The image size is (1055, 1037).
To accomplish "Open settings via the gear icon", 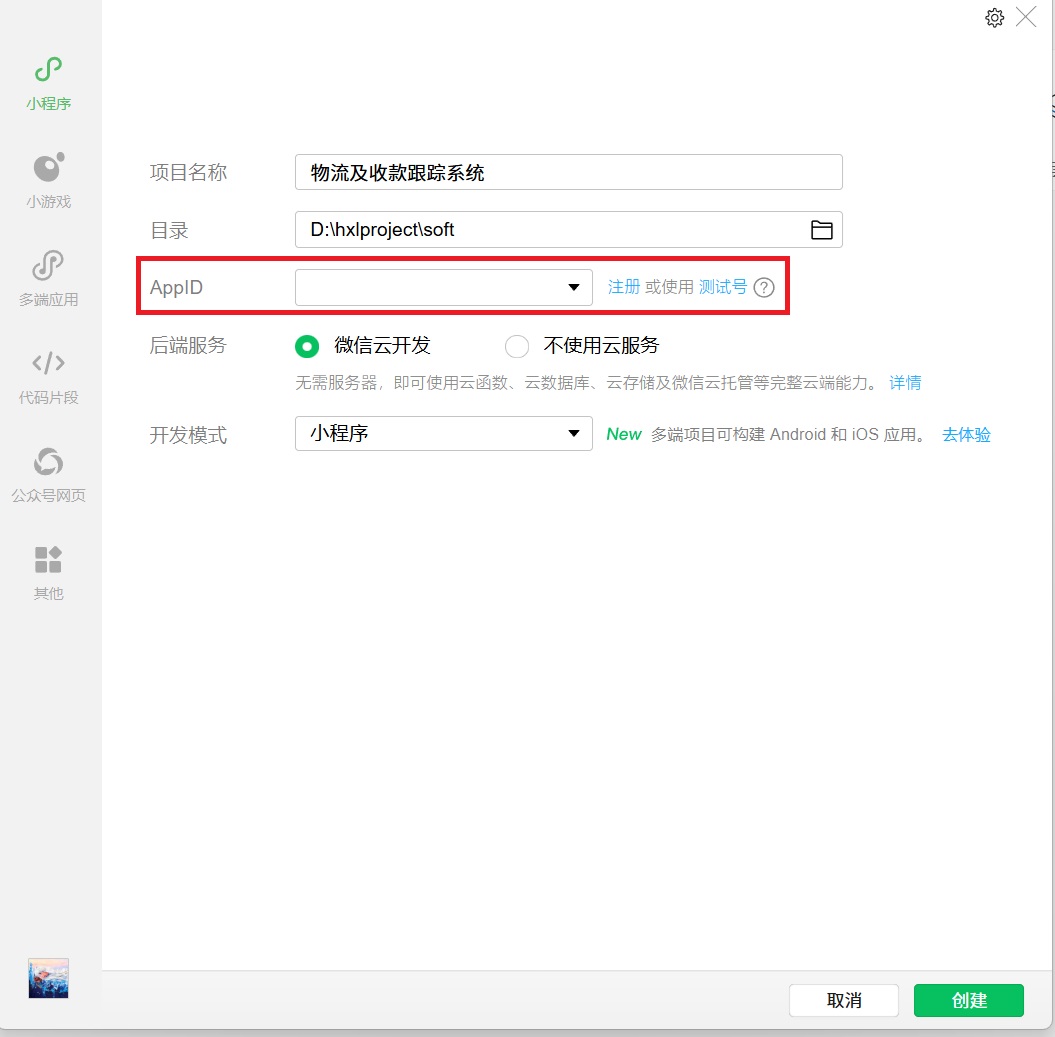I will coord(994,17).
